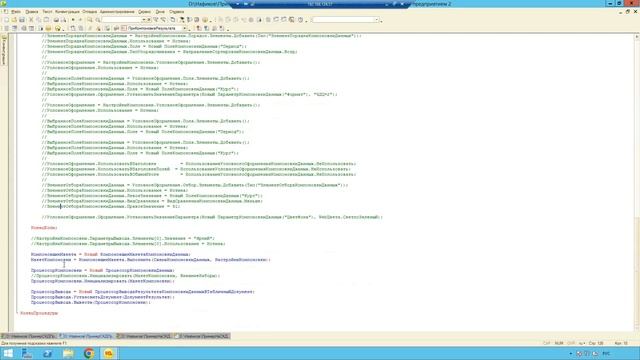640x360 pixels.
Task: Click the vertical scrollbar of code editor
Action: (637, 182)
